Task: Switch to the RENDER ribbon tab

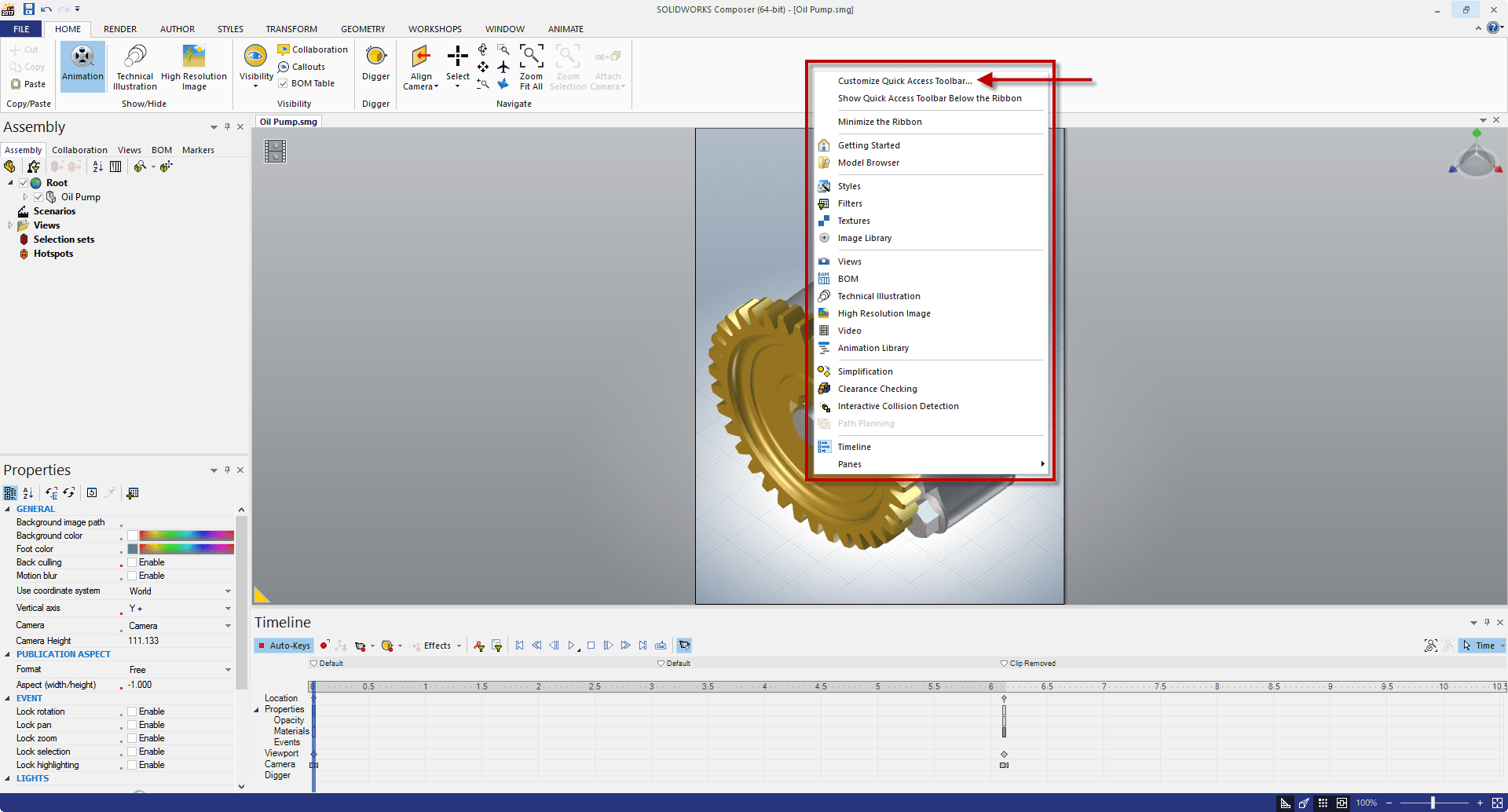Action: coord(120,29)
